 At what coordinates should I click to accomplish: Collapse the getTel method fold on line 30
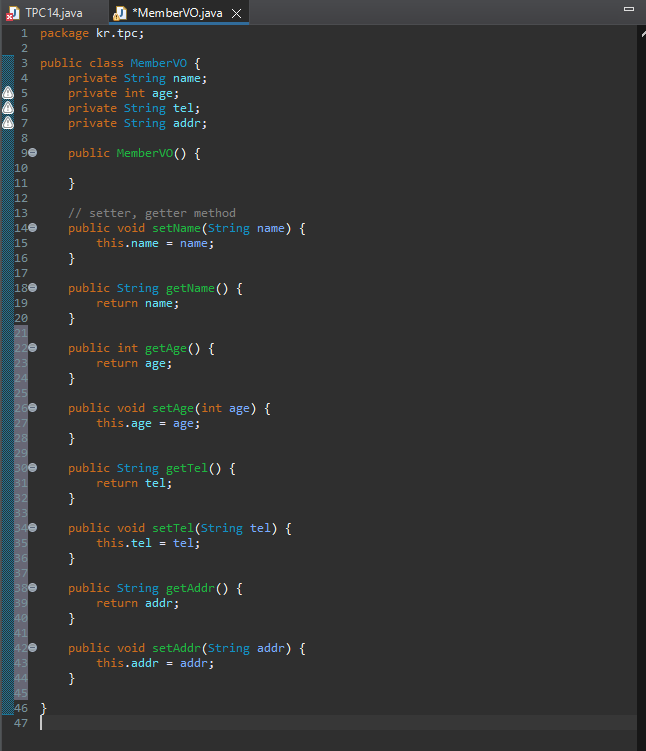(33, 468)
